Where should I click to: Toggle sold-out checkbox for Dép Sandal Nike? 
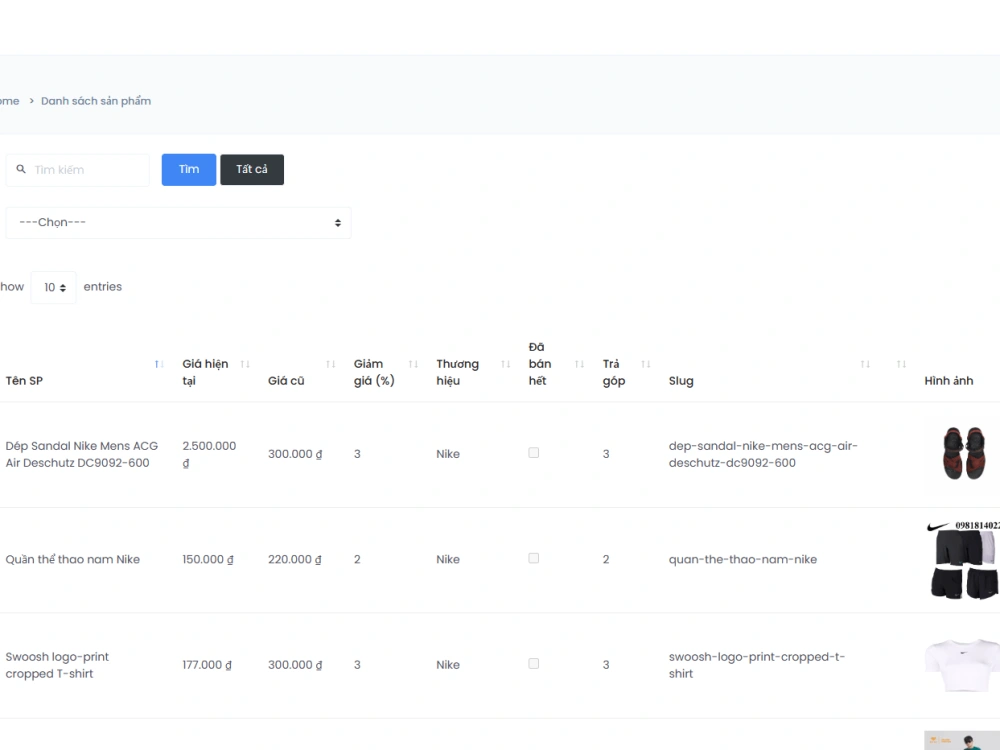click(534, 453)
